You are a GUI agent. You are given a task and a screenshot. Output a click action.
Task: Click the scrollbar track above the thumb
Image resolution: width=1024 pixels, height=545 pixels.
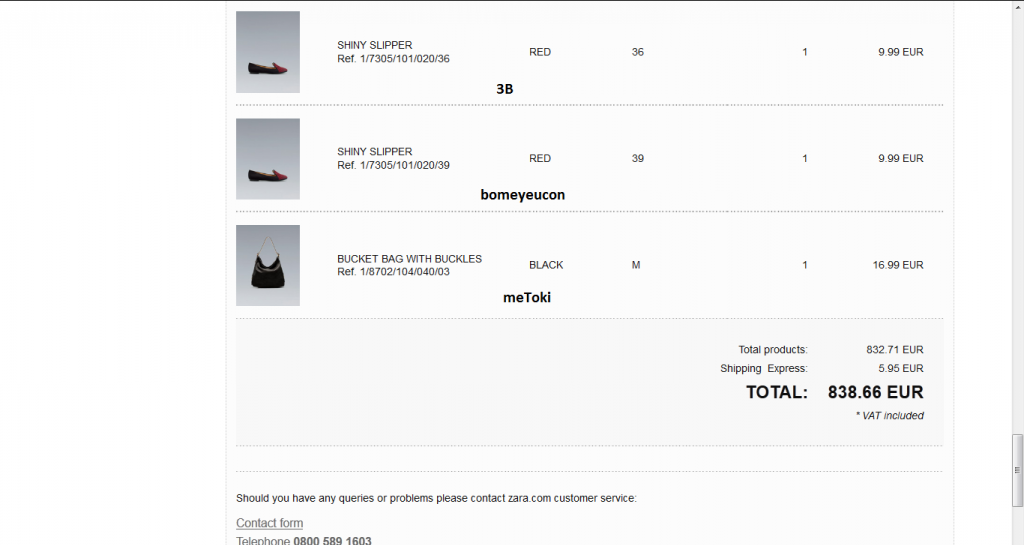1017,215
